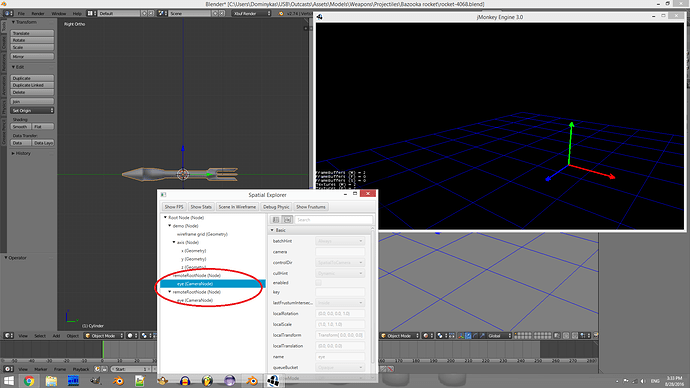Open the first Blender icon on taskbar

pos(118,381)
